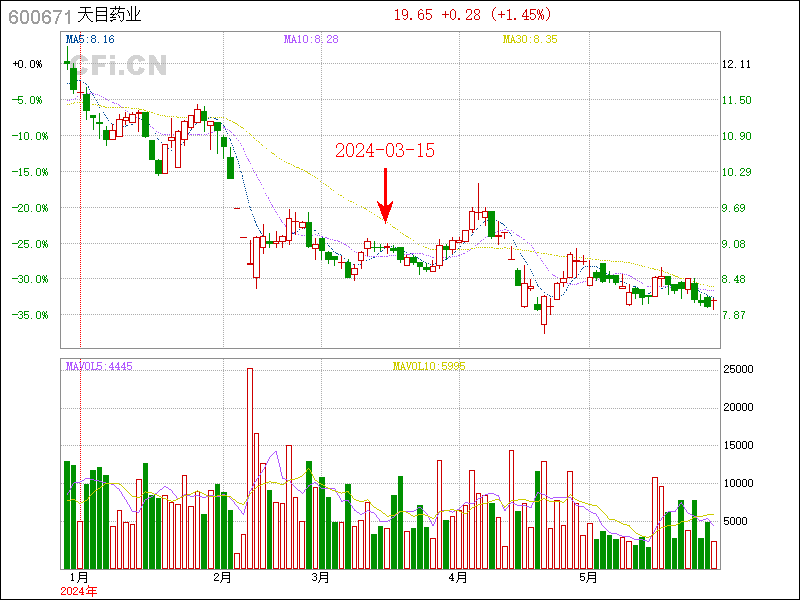Click the stock code 600671
Image resolution: width=800 pixels, height=600 pixels.
click(x=39, y=16)
